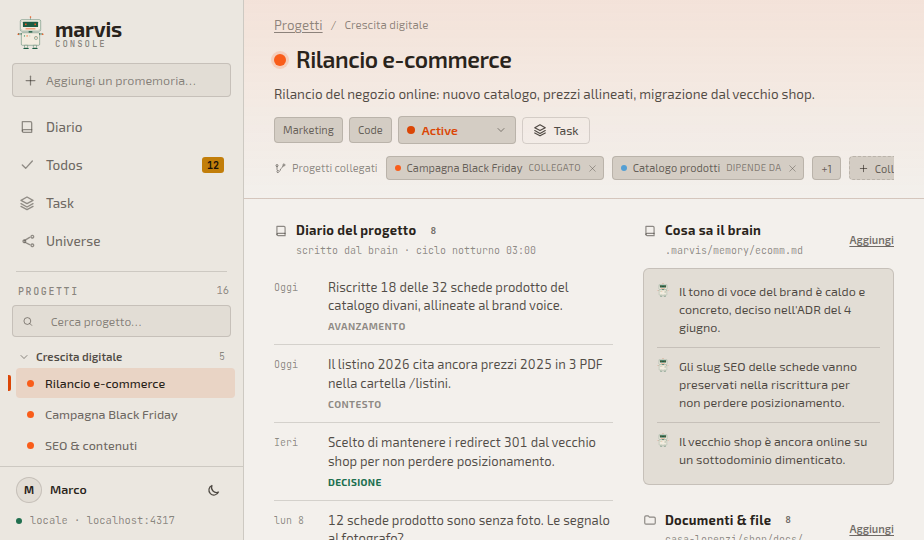Open the entry about 12 schede senza foto

pos(469,528)
